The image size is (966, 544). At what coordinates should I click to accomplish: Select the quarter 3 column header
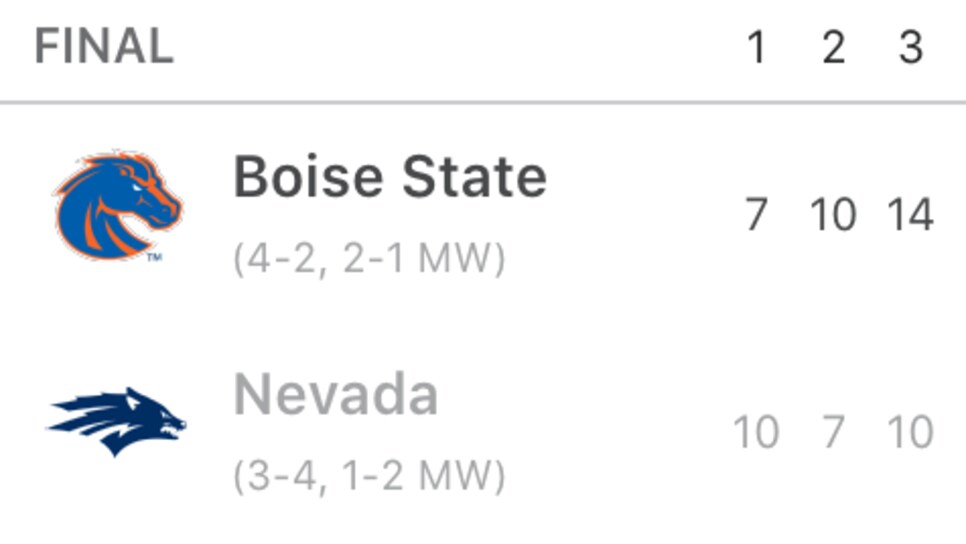(911, 47)
